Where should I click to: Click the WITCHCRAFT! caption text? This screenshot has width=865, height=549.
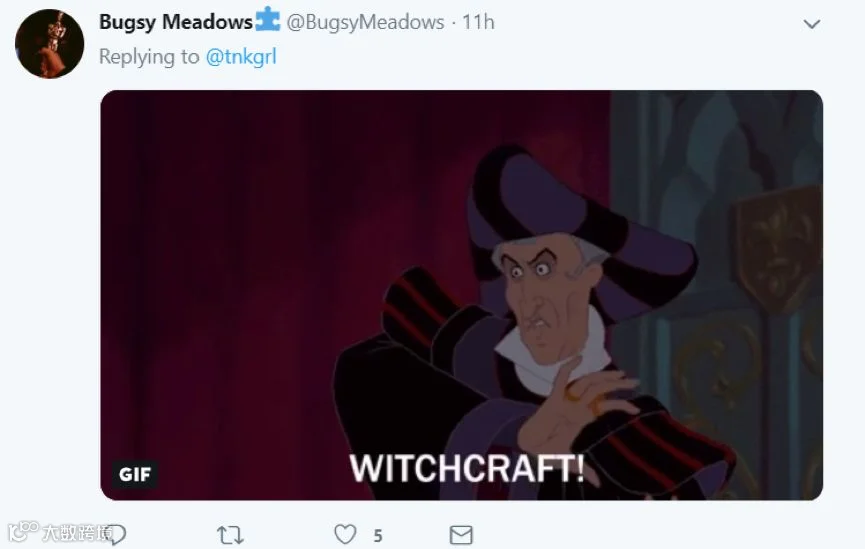pos(467,468)
